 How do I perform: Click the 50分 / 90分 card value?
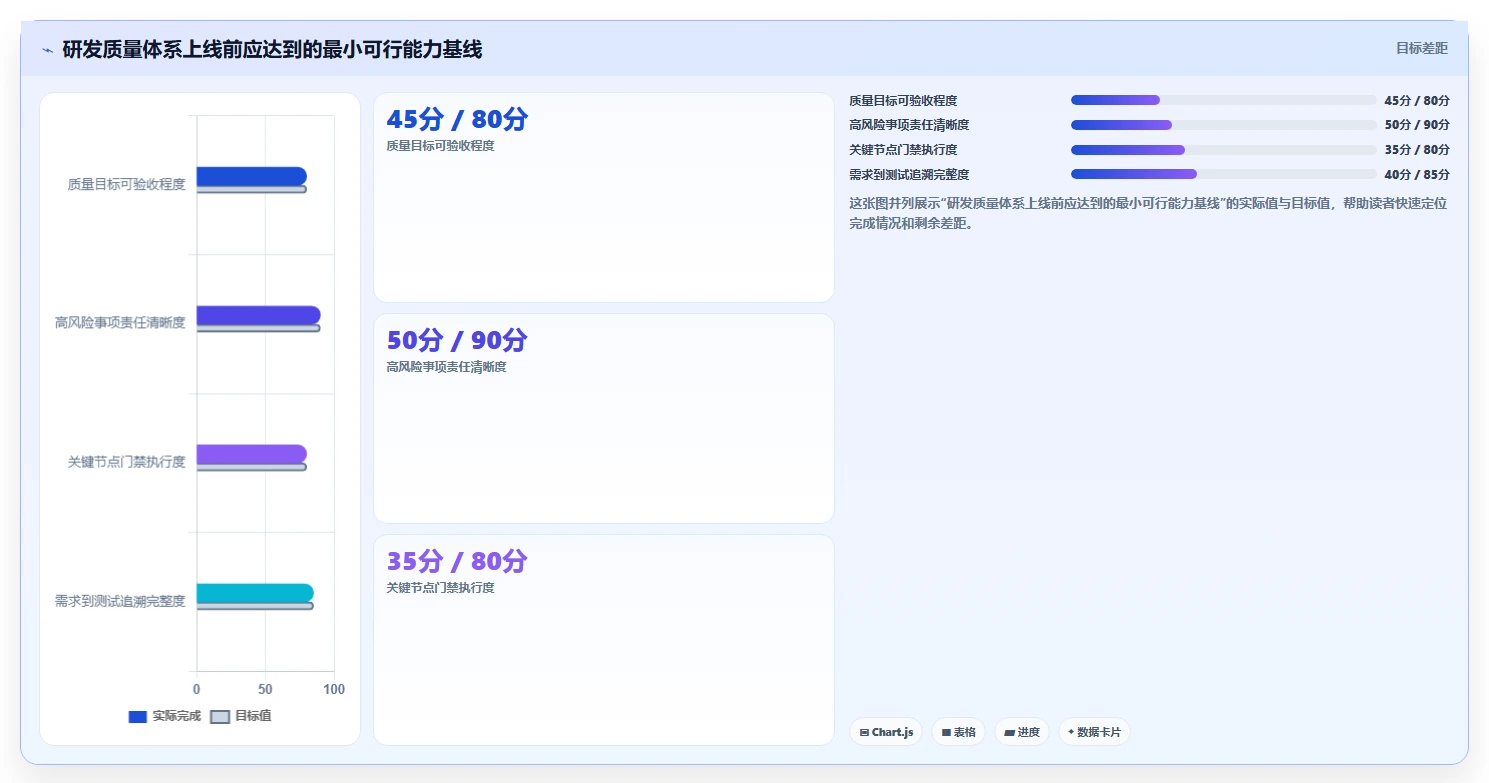coord(457,341)
